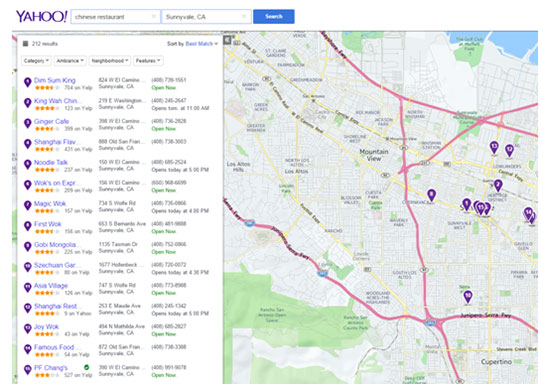Open Noodle Talk listing
Viewport: 540px width, 384px height.
[x=51, y=162]
